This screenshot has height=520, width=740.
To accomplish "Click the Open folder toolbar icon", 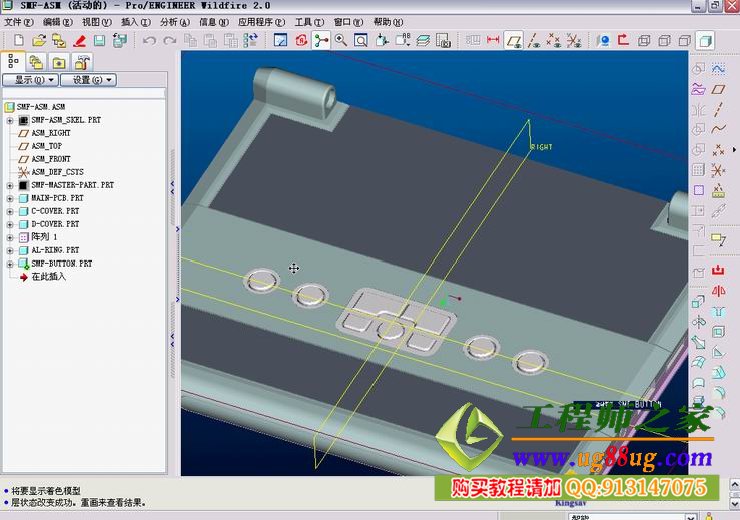I will [39, 41].
